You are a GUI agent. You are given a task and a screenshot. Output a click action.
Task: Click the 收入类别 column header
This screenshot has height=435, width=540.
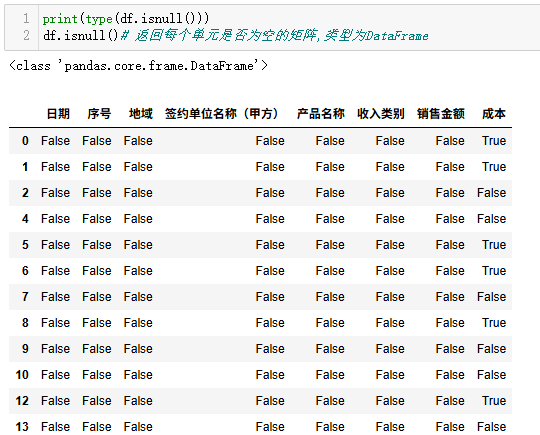(381, 114)
